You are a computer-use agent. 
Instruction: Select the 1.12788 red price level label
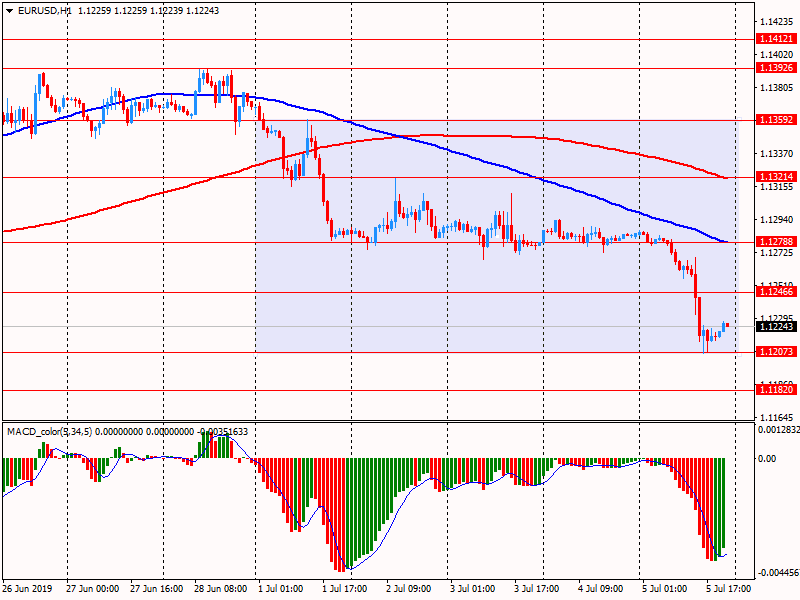click(777, 242)
